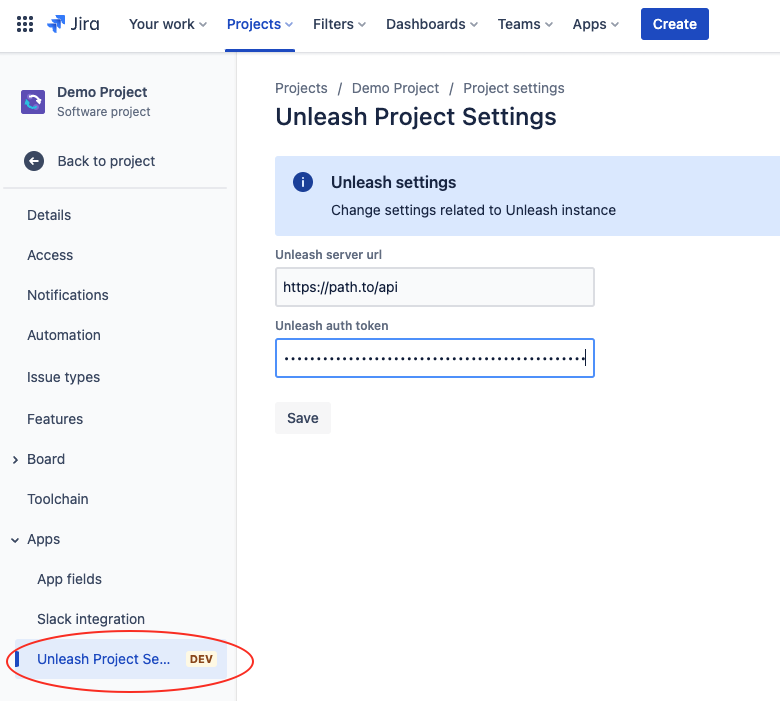Open the Projects dropdown menu

[x=260, y=24]
